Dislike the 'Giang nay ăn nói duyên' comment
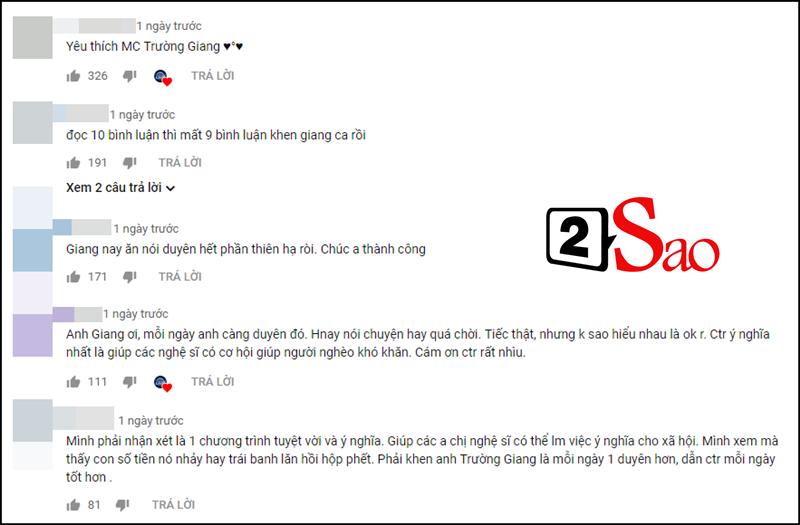 130,278
